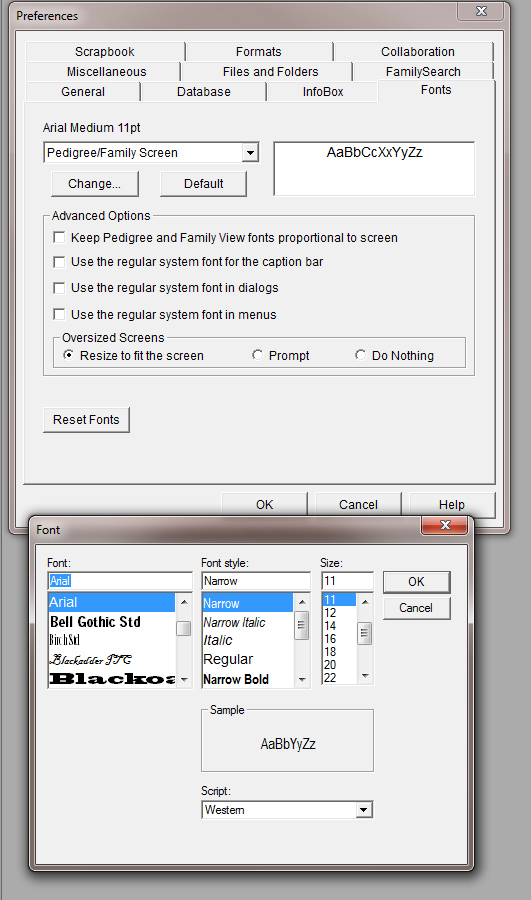Click Cancel in Preferences window
The height and width of the screenshot is (900, 531).
point(358,504)
